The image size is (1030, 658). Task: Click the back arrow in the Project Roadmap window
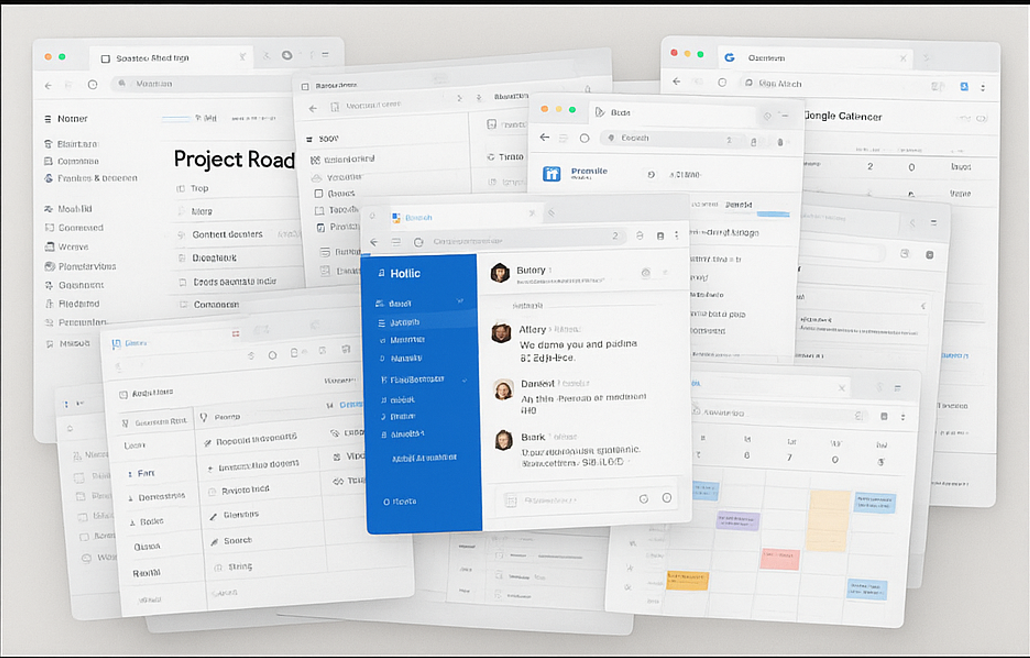(46, 85)
